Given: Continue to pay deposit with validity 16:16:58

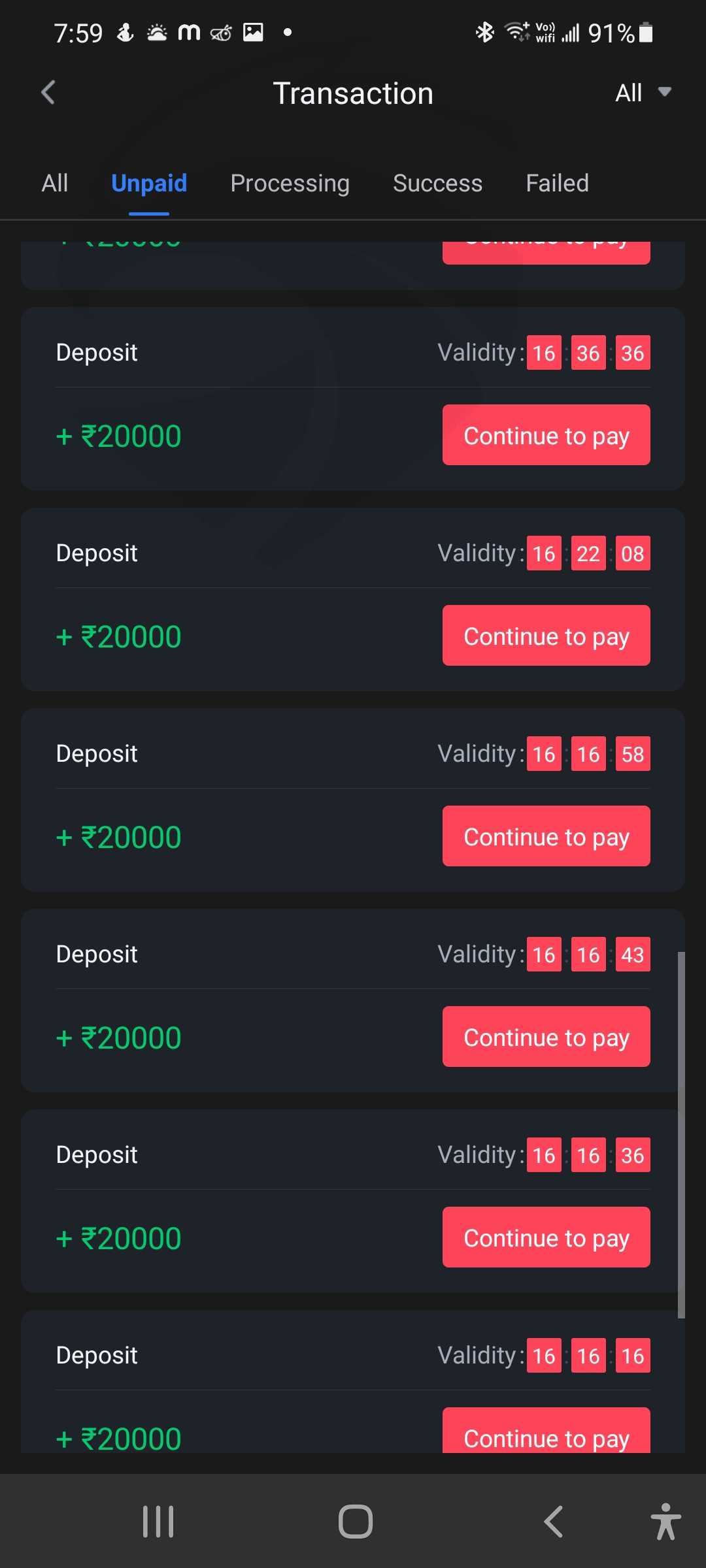Looking at the screenshot, I should [546, 836].
